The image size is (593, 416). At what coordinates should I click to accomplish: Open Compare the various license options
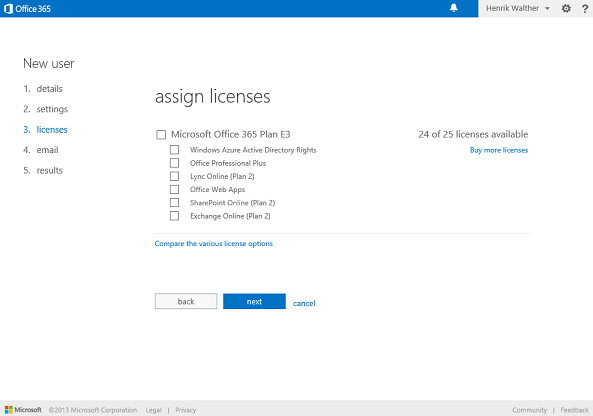[214, 244]
